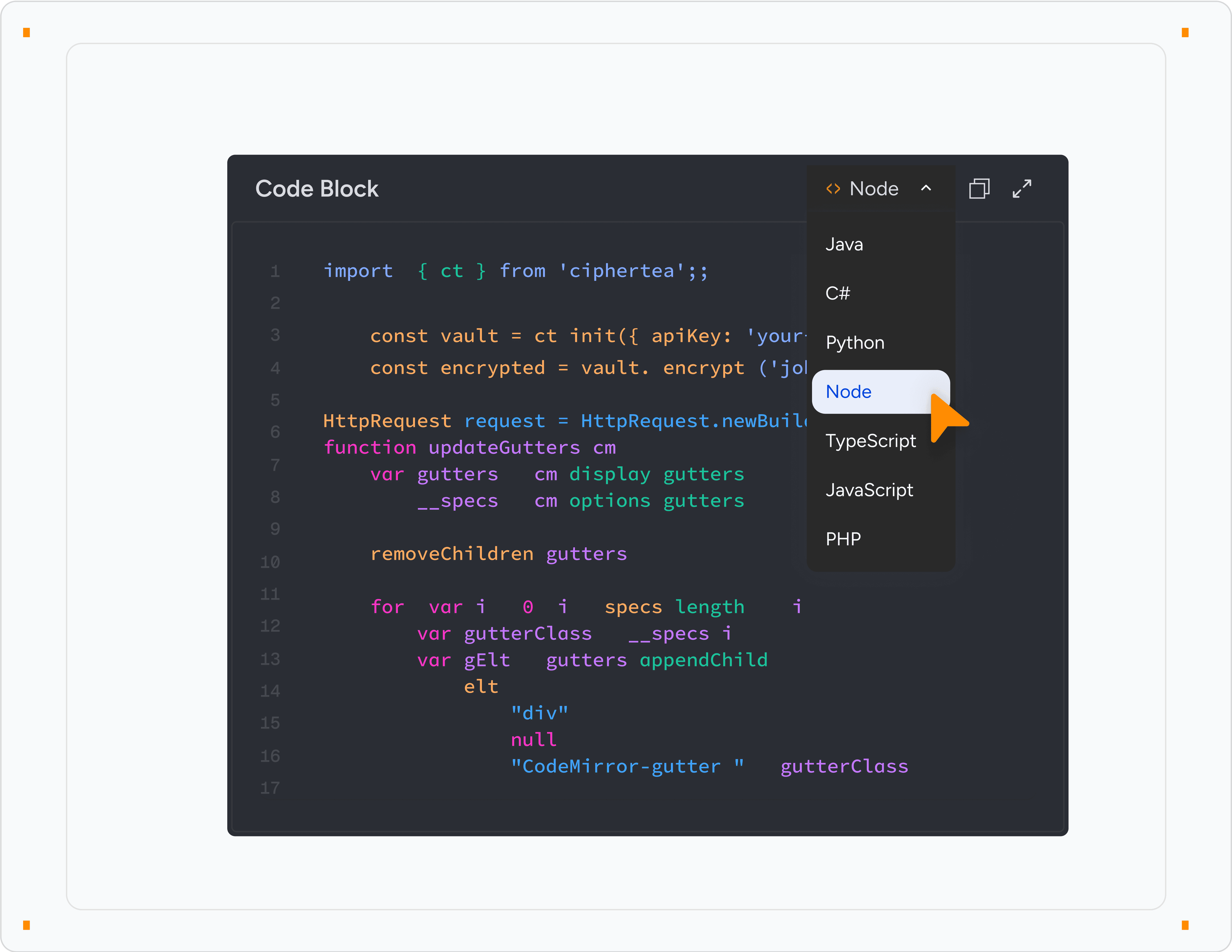Screen dimensions: 1232x952
Task: Click the removeChildren call in code
Action: (451, 553)
